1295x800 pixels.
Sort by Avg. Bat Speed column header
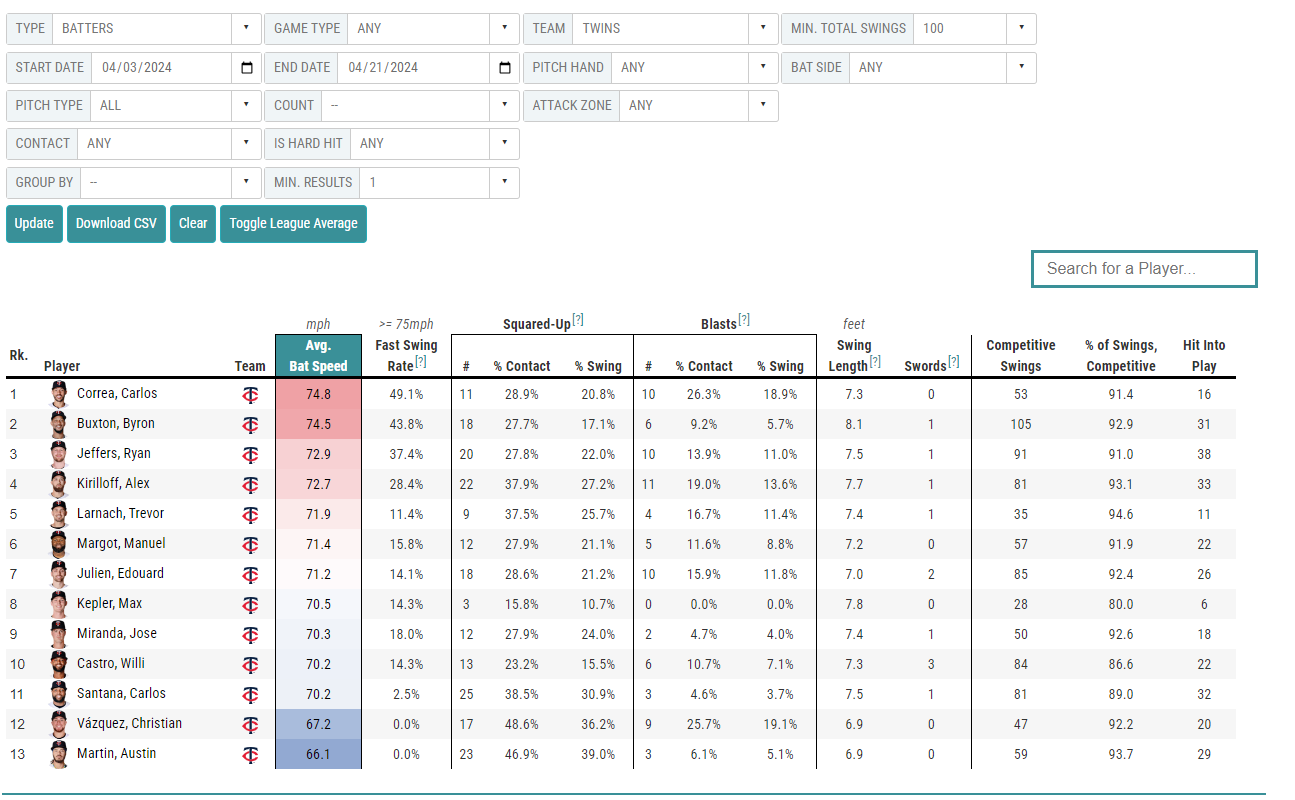pos(318,355)
